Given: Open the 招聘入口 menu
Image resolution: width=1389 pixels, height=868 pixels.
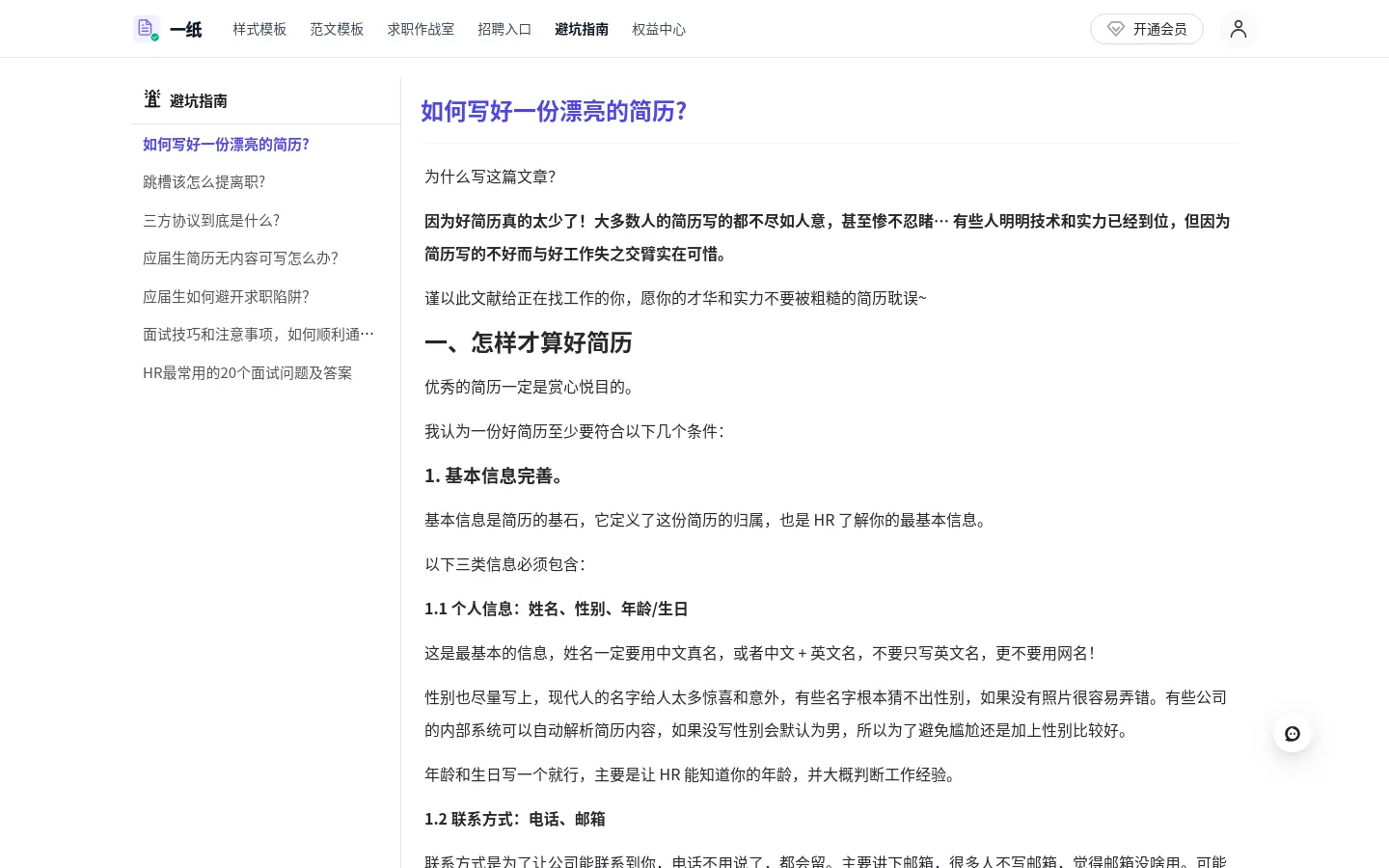Looking at the screenshot, I should coord(504,29).
